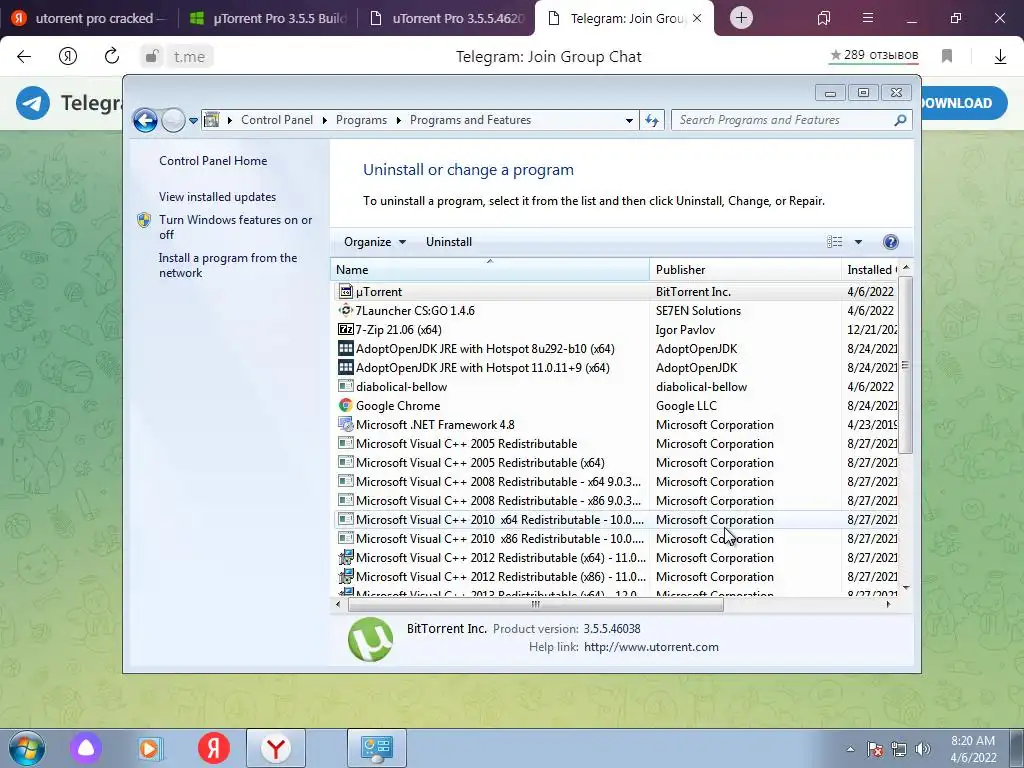Select the 7-Zip 21.06 (x64) icon
The image size is (1024, 768).
(x=345, y=329)
